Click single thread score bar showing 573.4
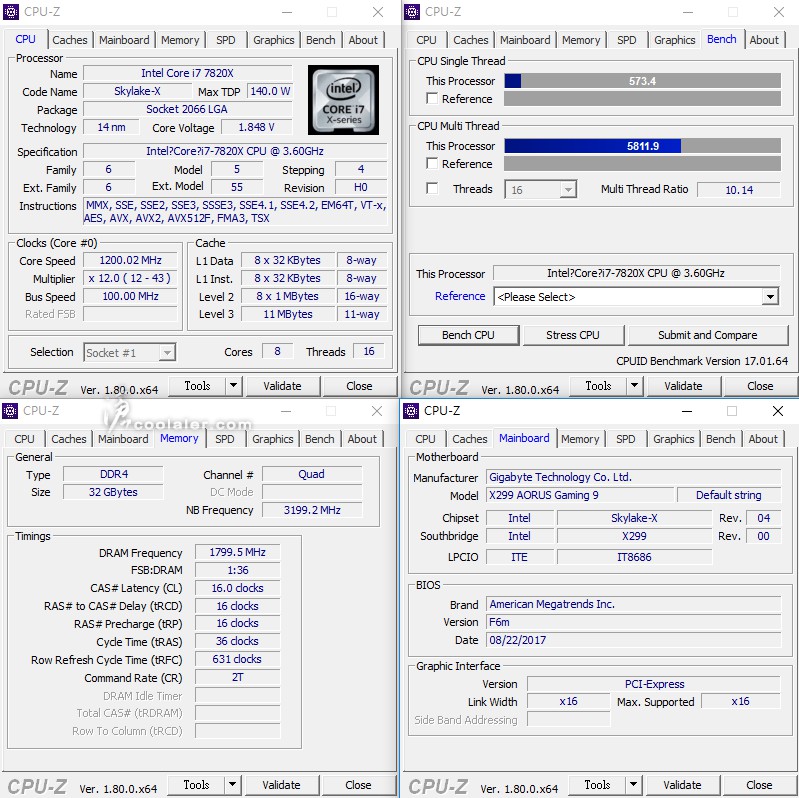This screenshot has width=799, height=798. 643,81
